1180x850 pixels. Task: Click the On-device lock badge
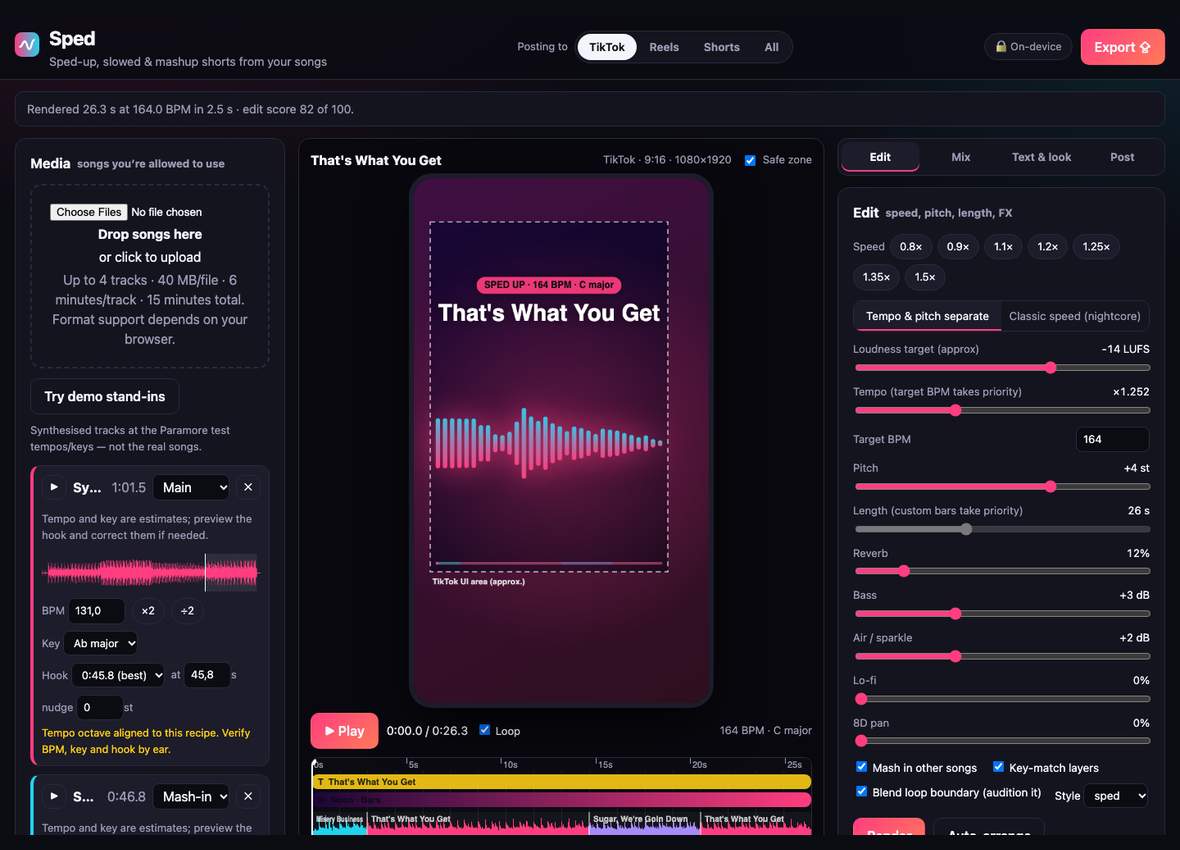[x=1028, y=47]
